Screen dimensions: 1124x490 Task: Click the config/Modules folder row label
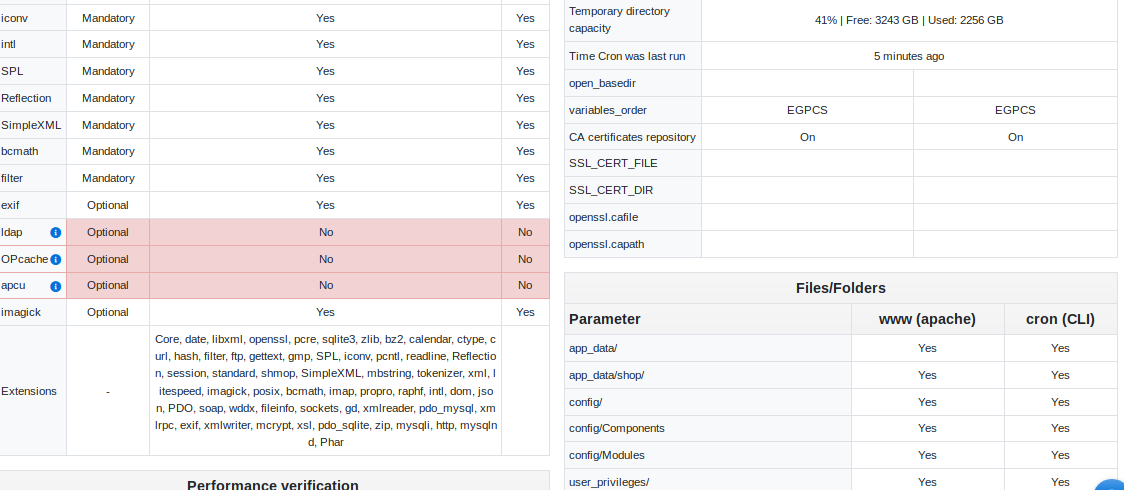pyautogui.click(x=606, y=456)
